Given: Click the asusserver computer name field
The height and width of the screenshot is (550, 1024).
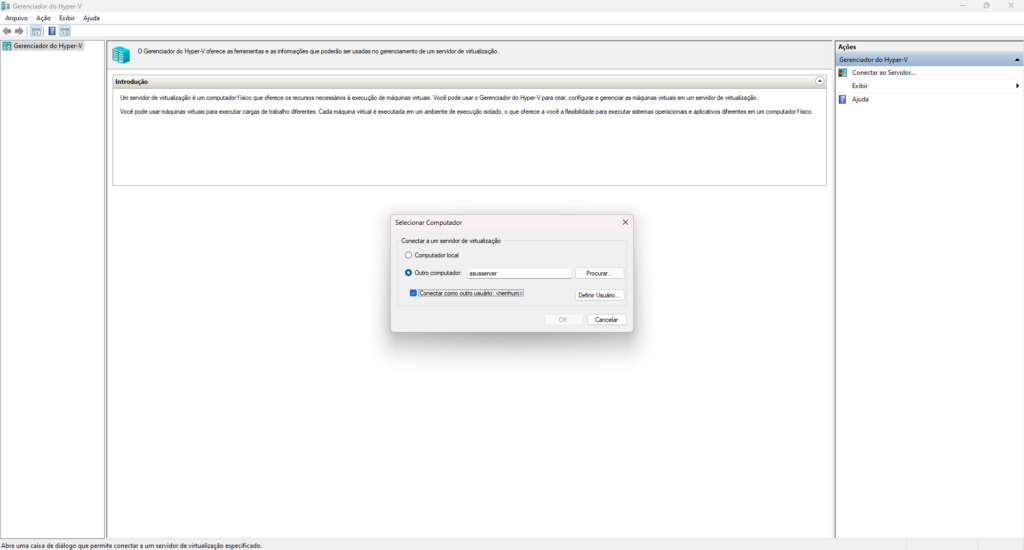Looking at the screenshot, I should click(x=519, y=273).
